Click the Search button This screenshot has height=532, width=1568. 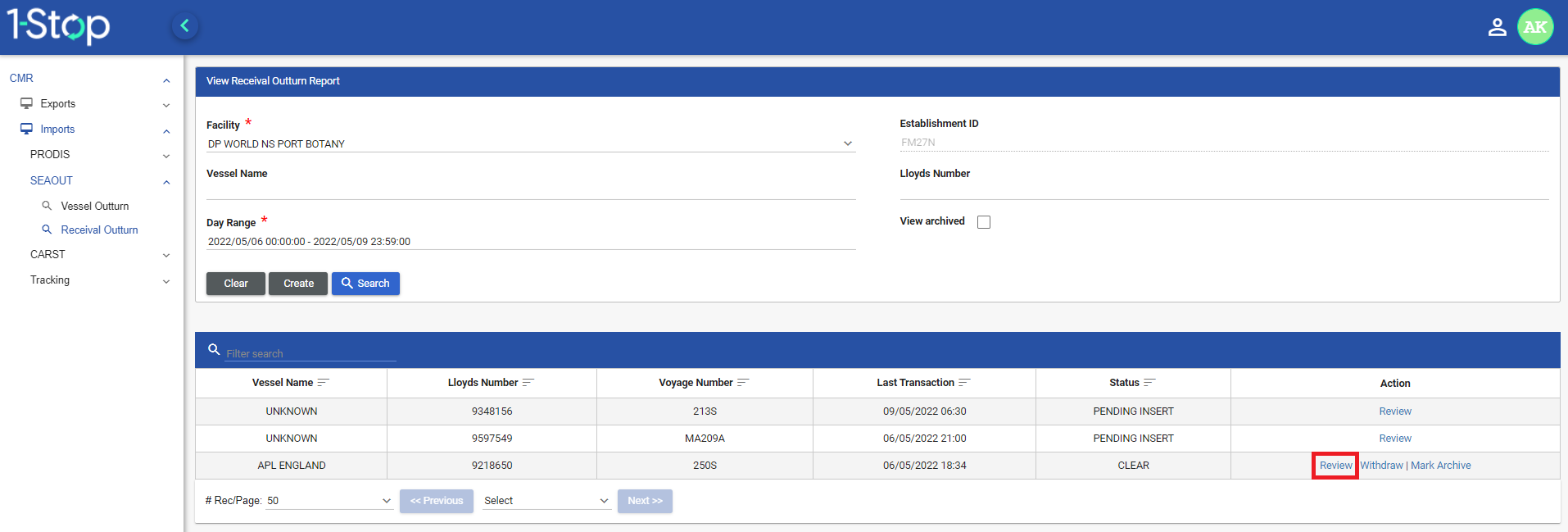[365, 284]
